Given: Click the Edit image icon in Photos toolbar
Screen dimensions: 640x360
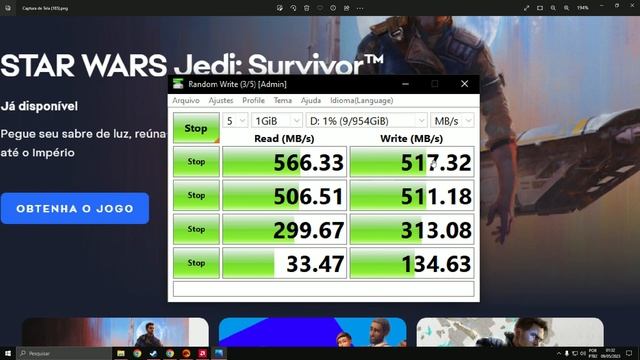Looking at the screenshot, I should pos(280,8).
